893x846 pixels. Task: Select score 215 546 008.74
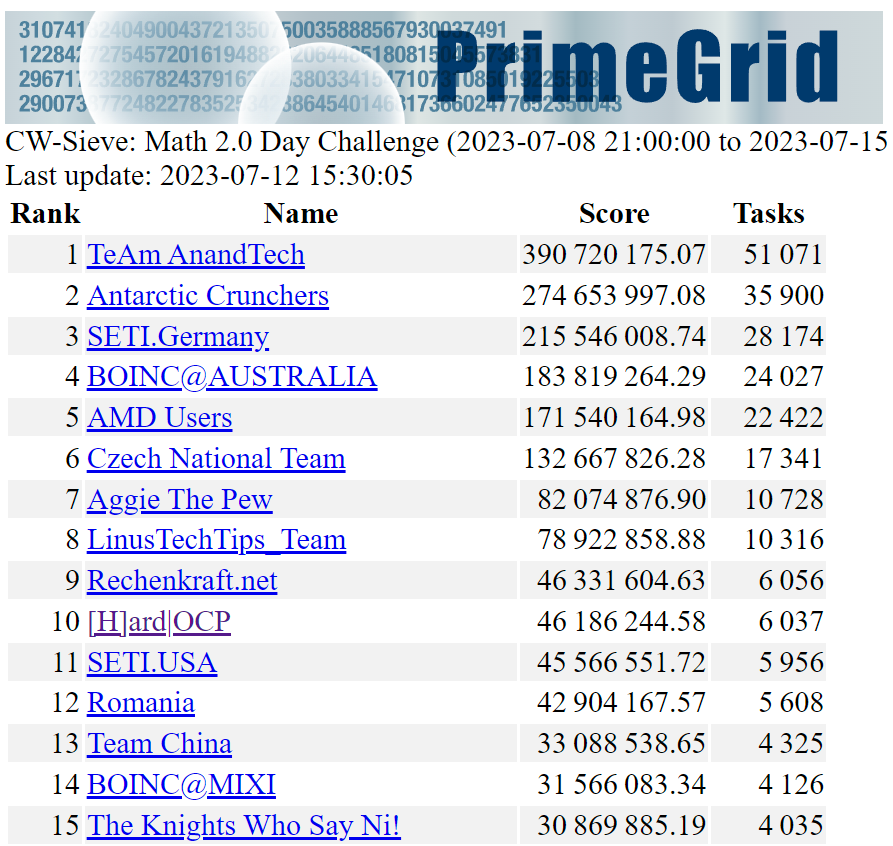614,336
